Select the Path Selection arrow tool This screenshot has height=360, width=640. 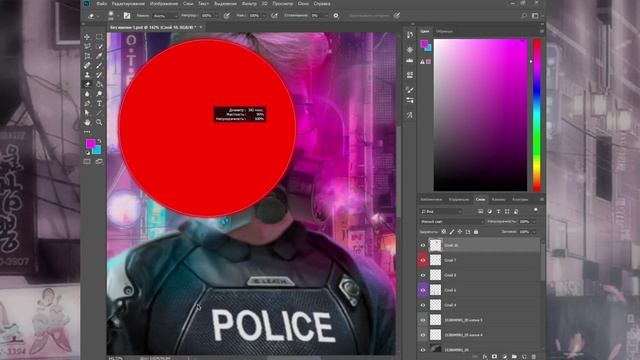tap(87, 113)
